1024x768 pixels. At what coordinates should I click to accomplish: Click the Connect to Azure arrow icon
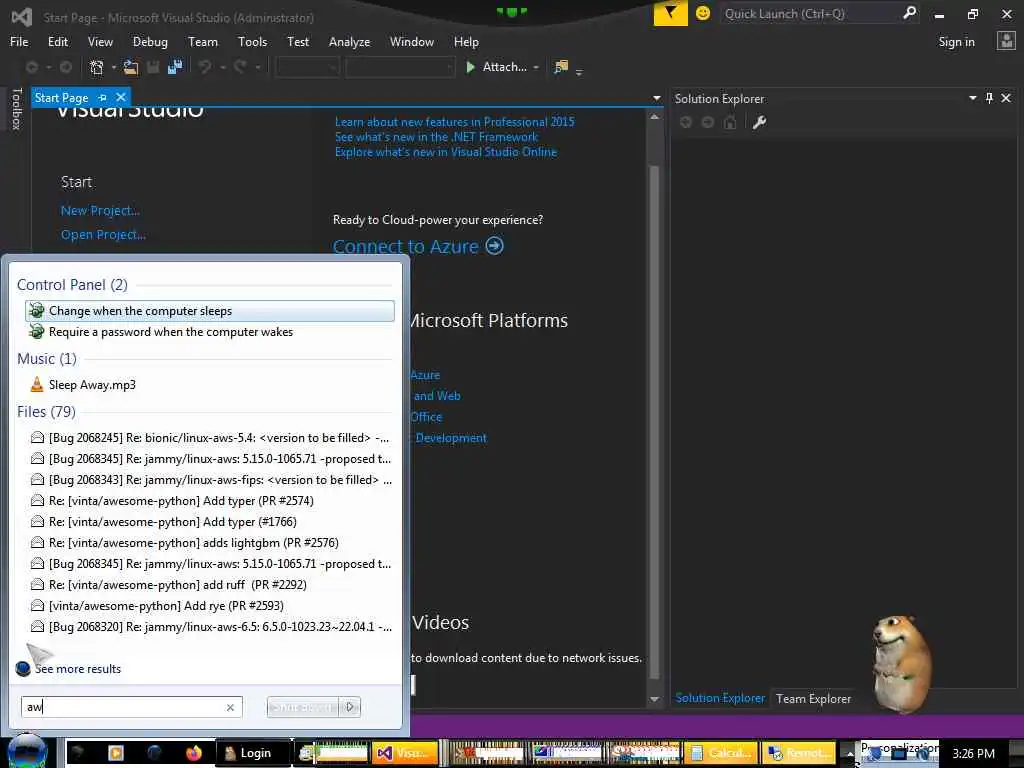click(x=495, y=246)
